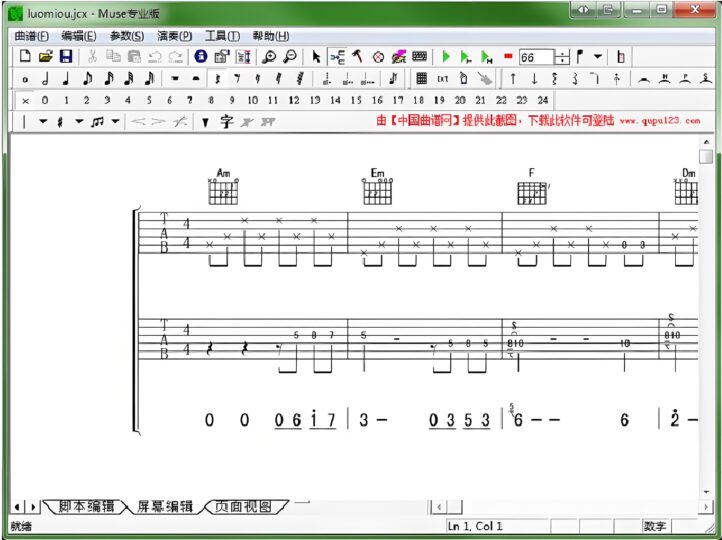Click the circled cross erase icon
722x540 pixels.
378,57
